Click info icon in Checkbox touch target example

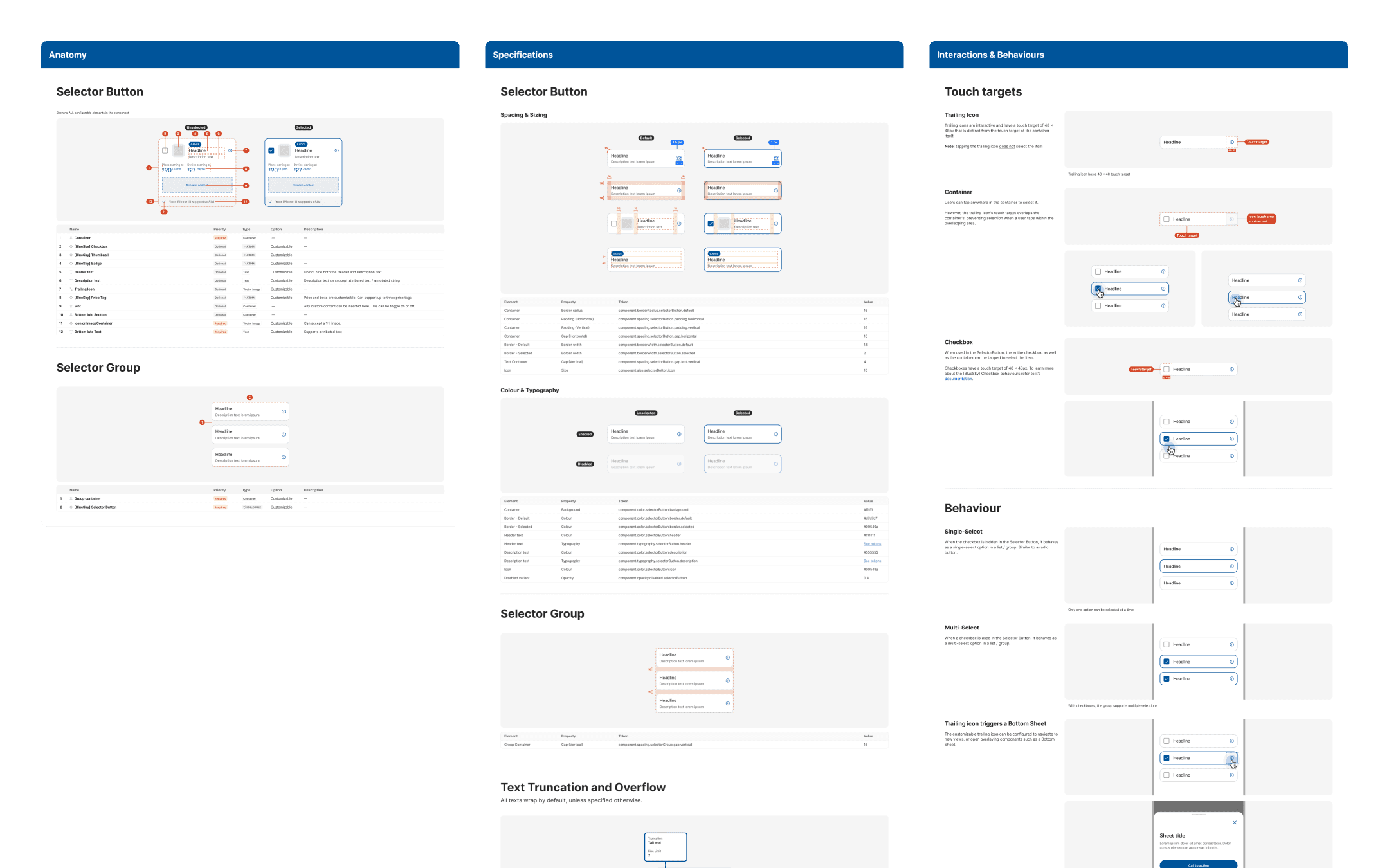pos(1231,369)
